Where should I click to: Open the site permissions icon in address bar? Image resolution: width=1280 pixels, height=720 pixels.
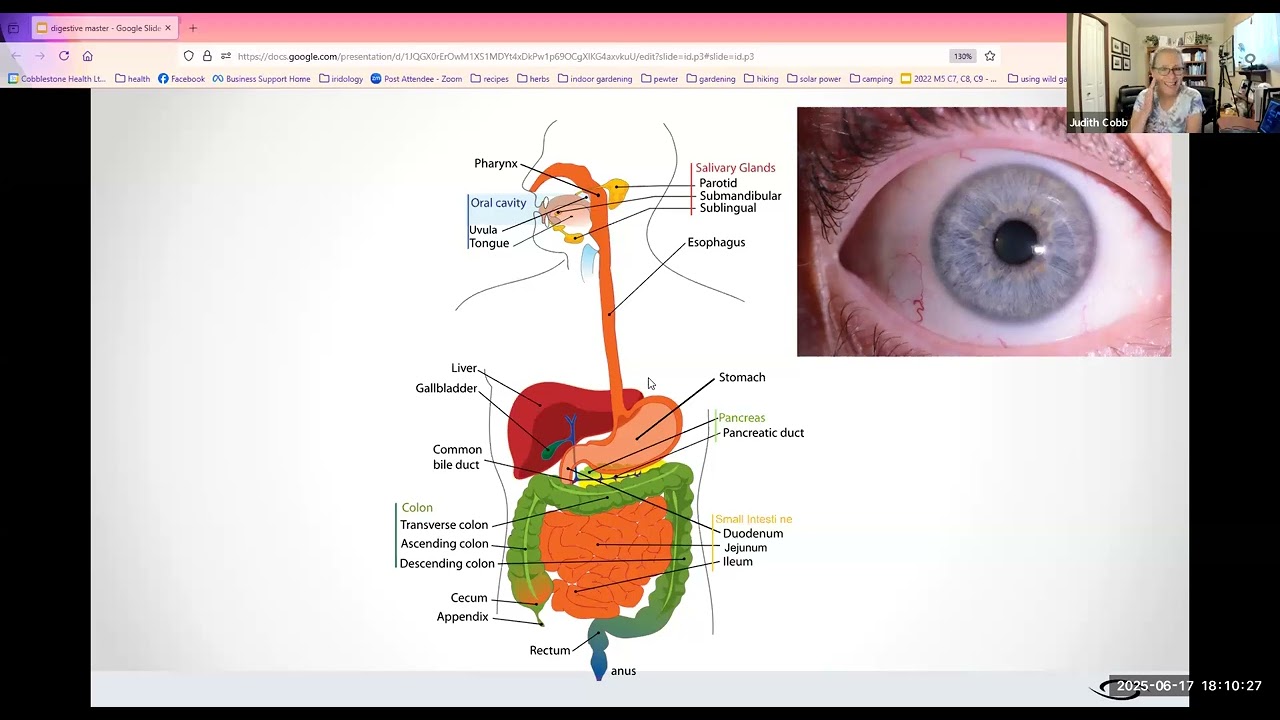tap(225, 56)
